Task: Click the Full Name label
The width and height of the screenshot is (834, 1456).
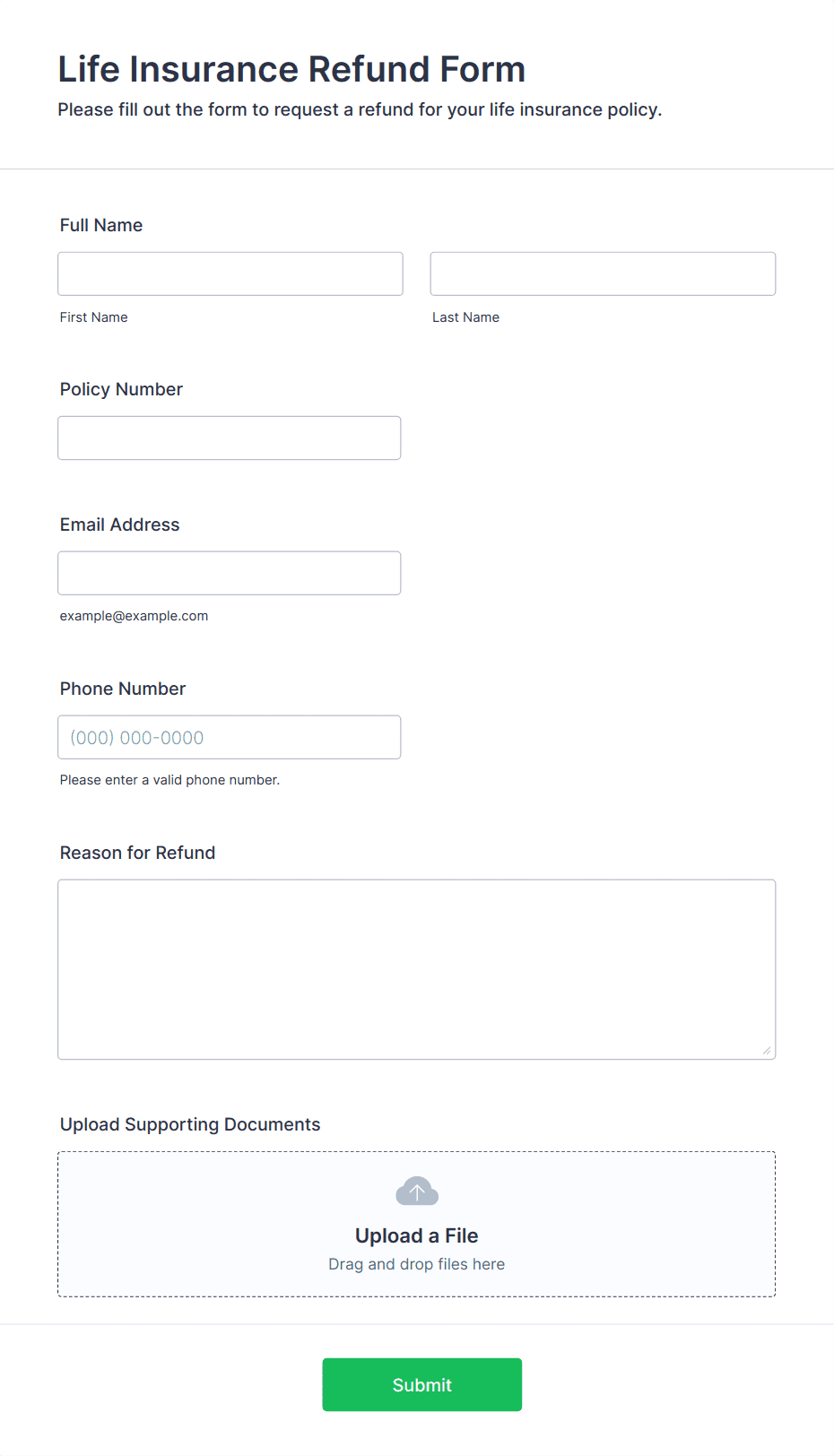Action: pos(101,225)
